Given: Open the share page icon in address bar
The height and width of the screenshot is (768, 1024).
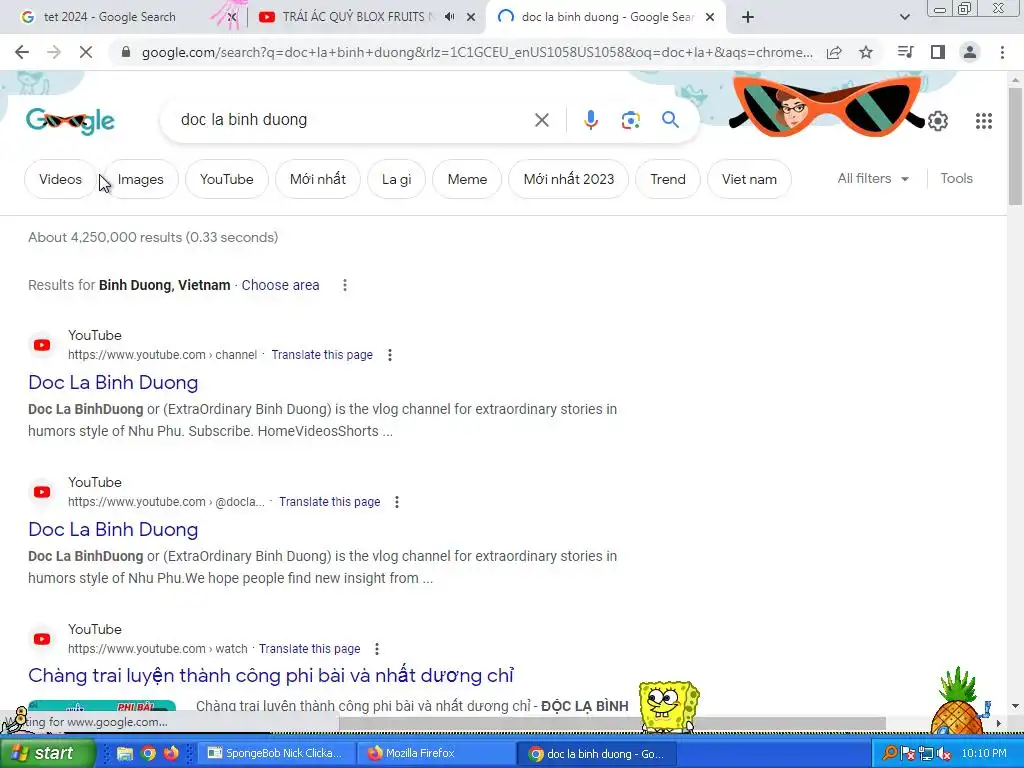Looking at the screenshot, I should [x=834, y=52].
